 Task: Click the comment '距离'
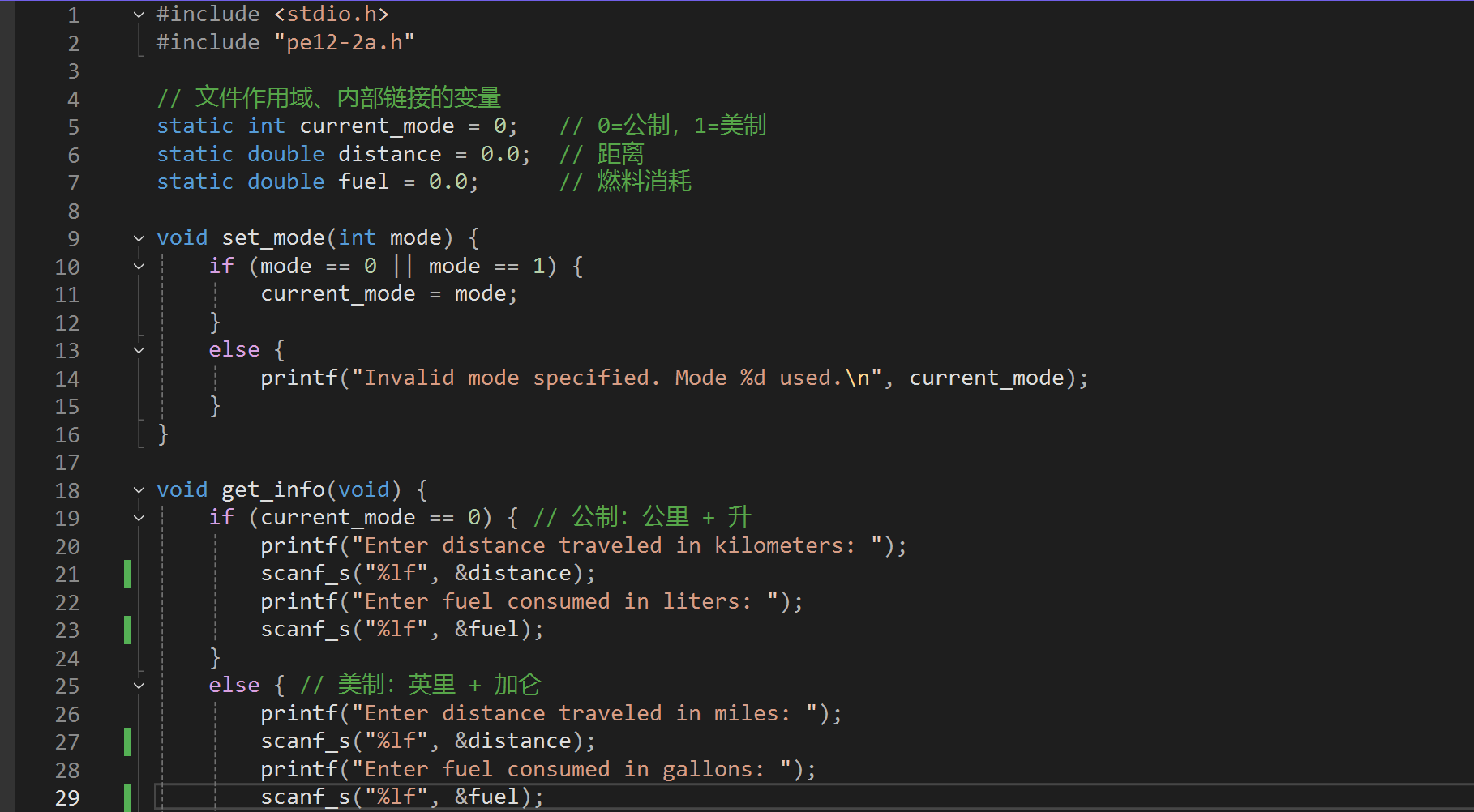pyautogui.click(x=620, y=154)
